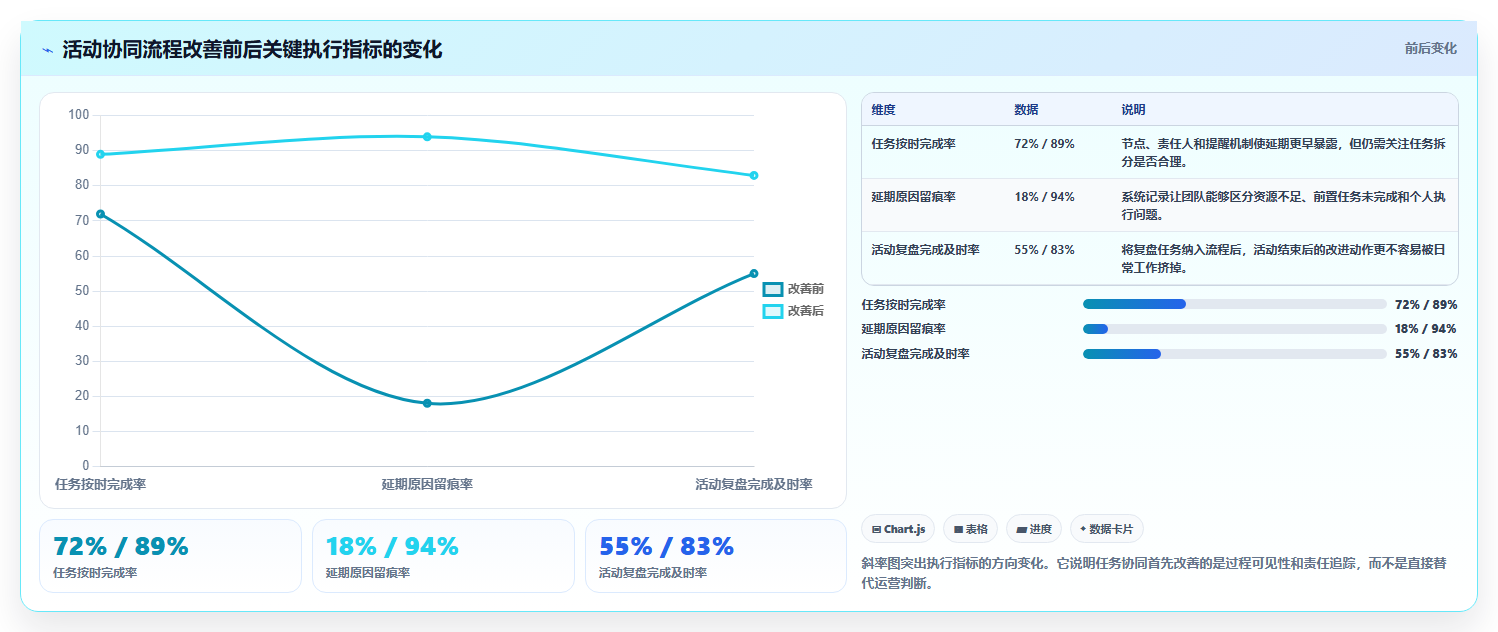Click description starting 将复盘任务纳入流程后
The width and height of the screenshot is (1498, 632).
click(x=1283, y=259)
